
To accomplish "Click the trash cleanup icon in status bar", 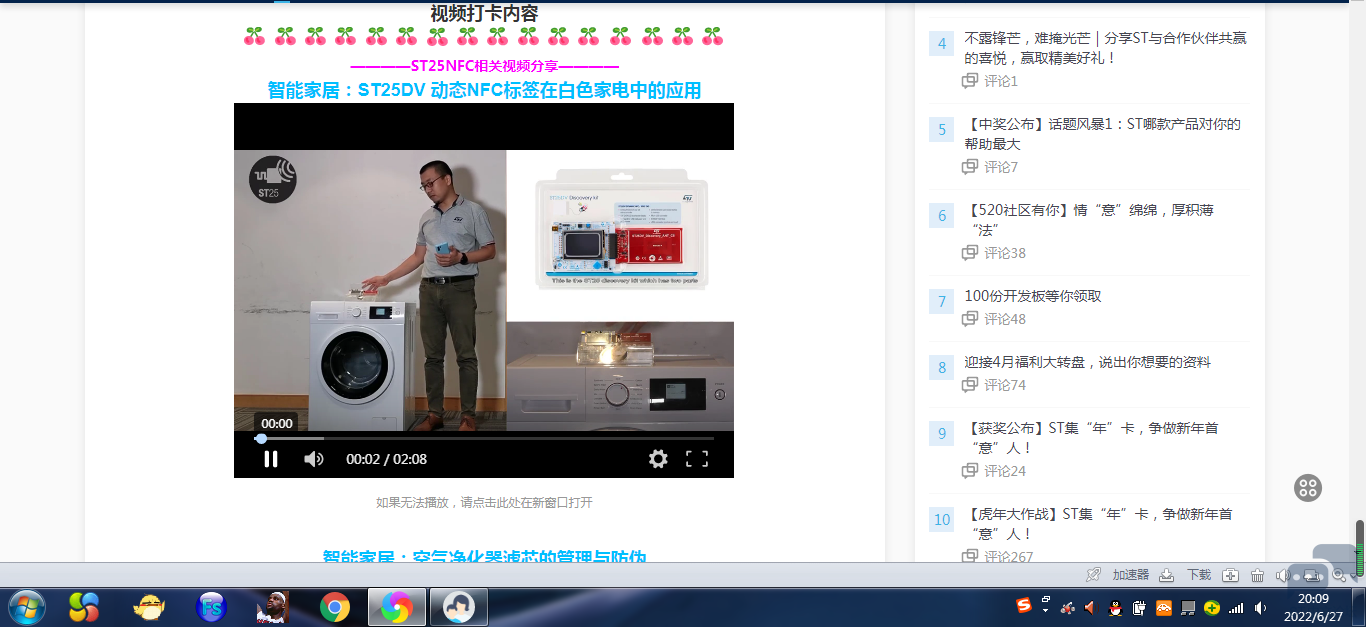I will 1258,575.
